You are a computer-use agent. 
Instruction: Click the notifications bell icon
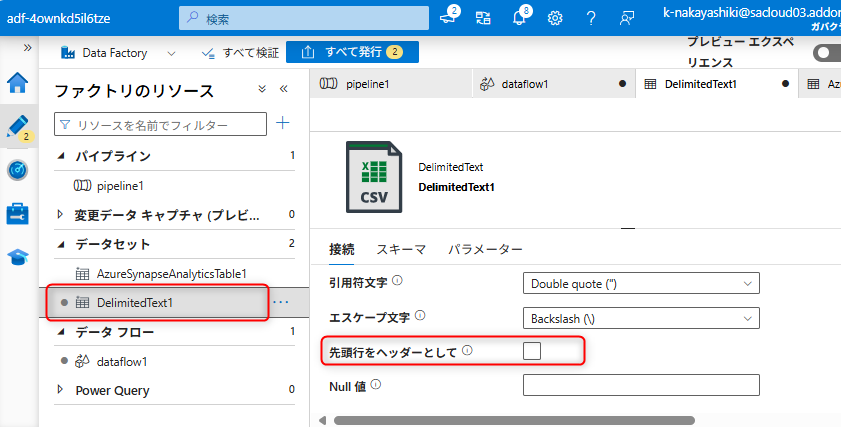pyautogui.click(x=519, y=17)
